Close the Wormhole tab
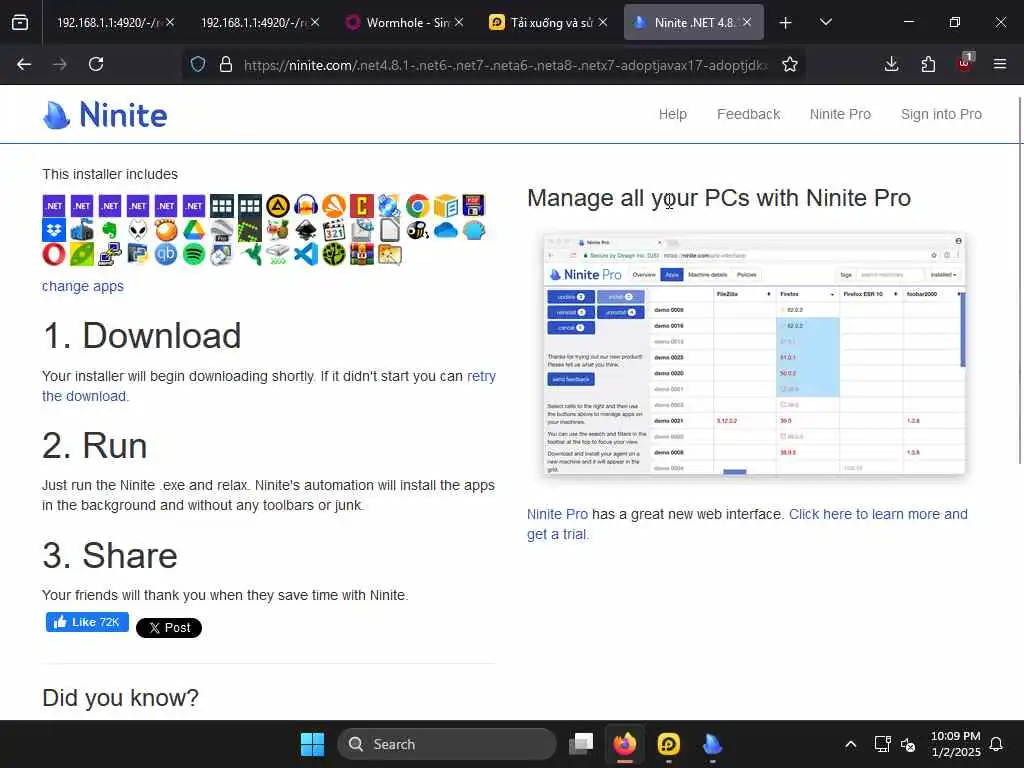The width and height of the screenshot is (1024, 768). [459, 22]
